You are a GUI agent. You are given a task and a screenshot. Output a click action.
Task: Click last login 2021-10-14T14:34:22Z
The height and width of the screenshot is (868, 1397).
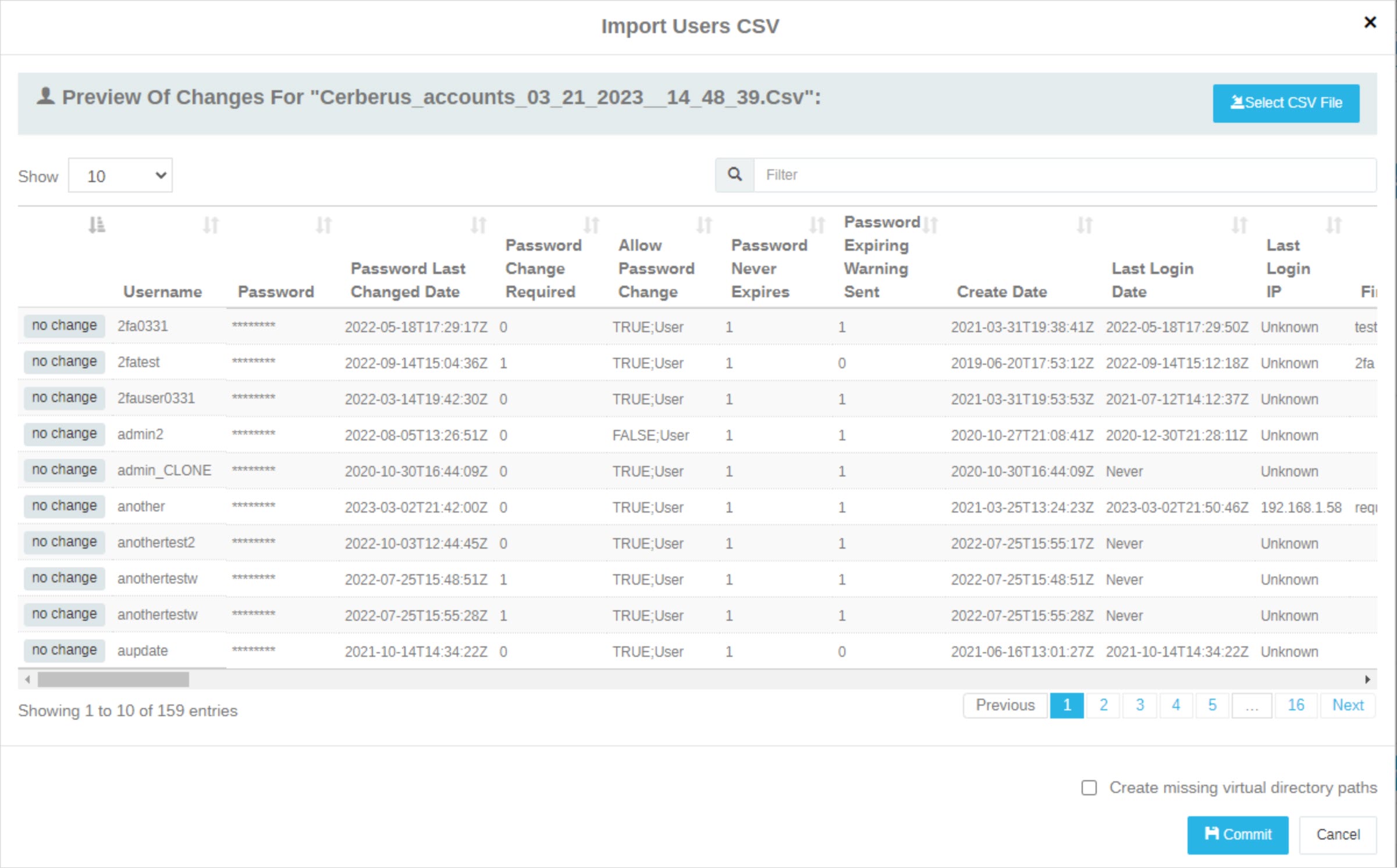(x=1177, y=652)
